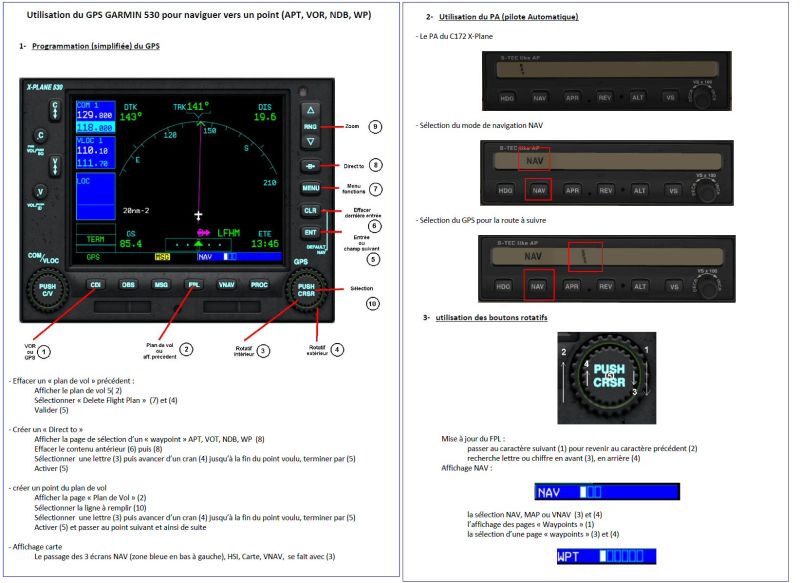Click APR on the first C172 autopilot panel
The width and height of the screenshot is (800, 583).
(572, 97)
